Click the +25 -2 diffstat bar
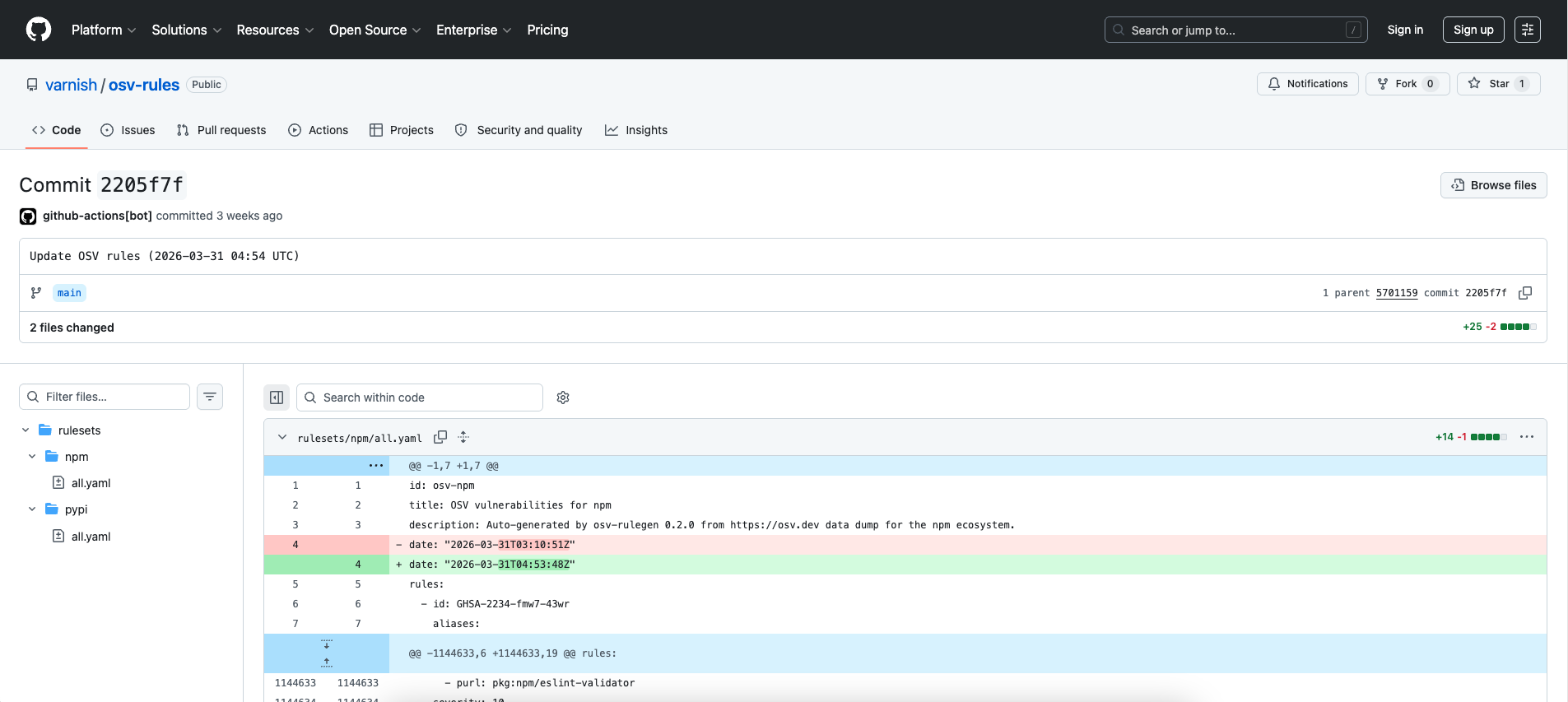1568x702 pixels. coord(1500,327)
